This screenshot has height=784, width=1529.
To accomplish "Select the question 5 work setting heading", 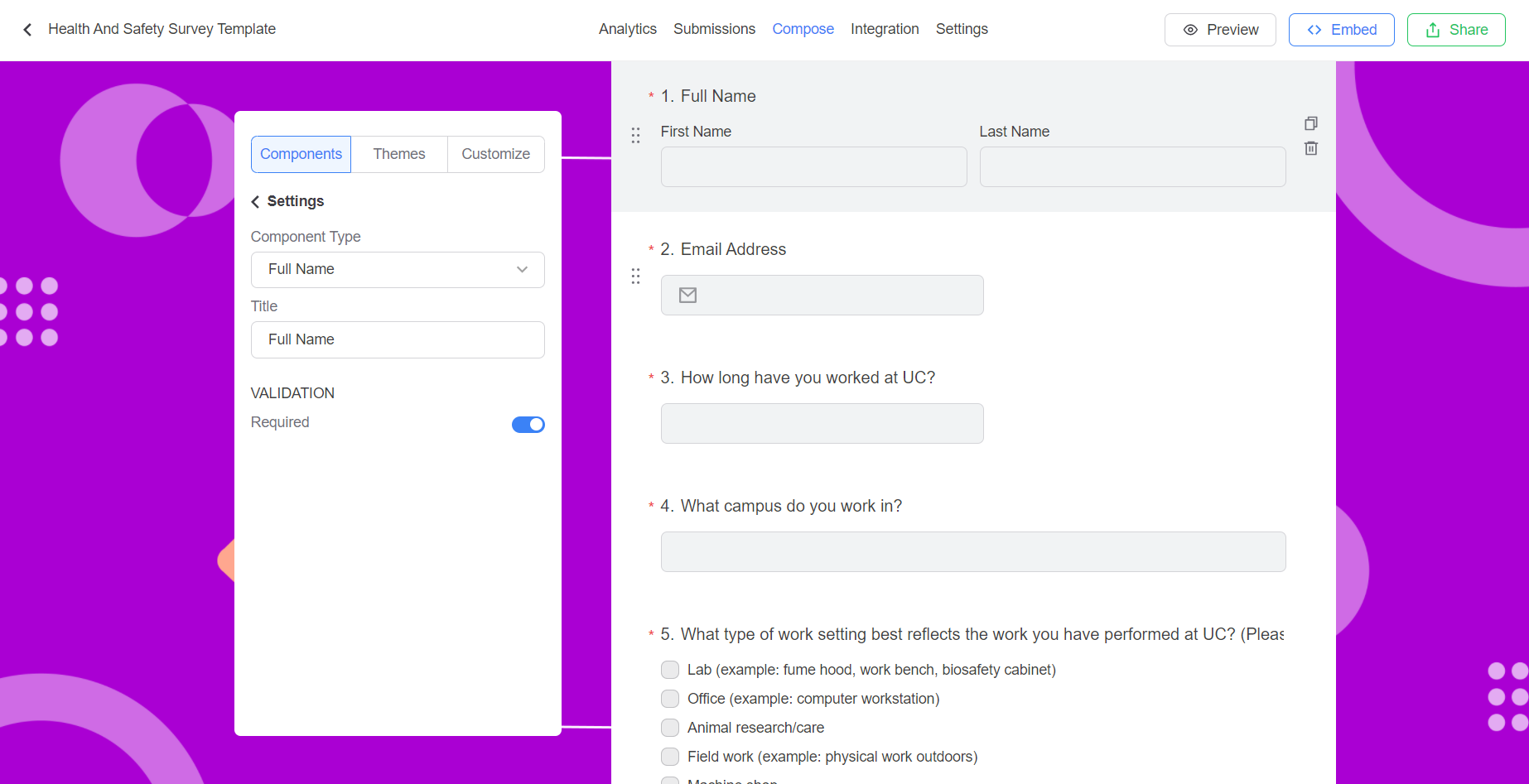I will point(972,634).
